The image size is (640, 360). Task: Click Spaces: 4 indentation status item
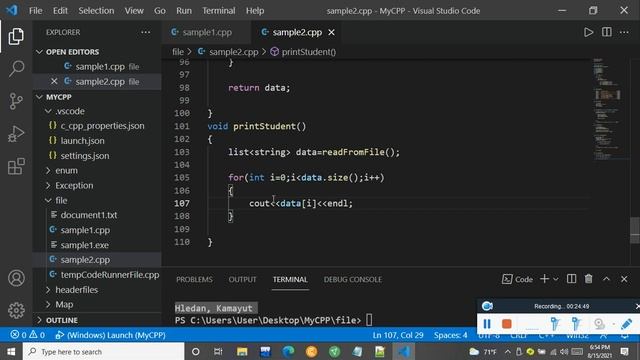point(450,335)
